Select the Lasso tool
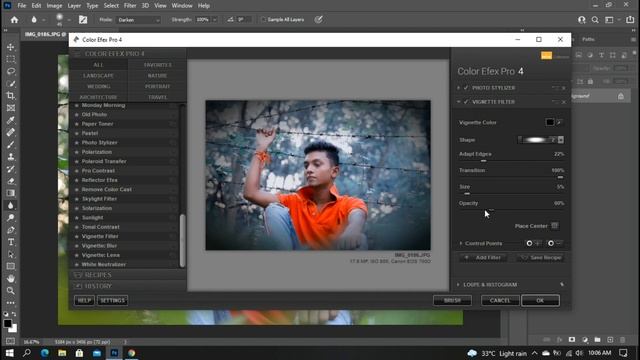 (x=11, y=71)
